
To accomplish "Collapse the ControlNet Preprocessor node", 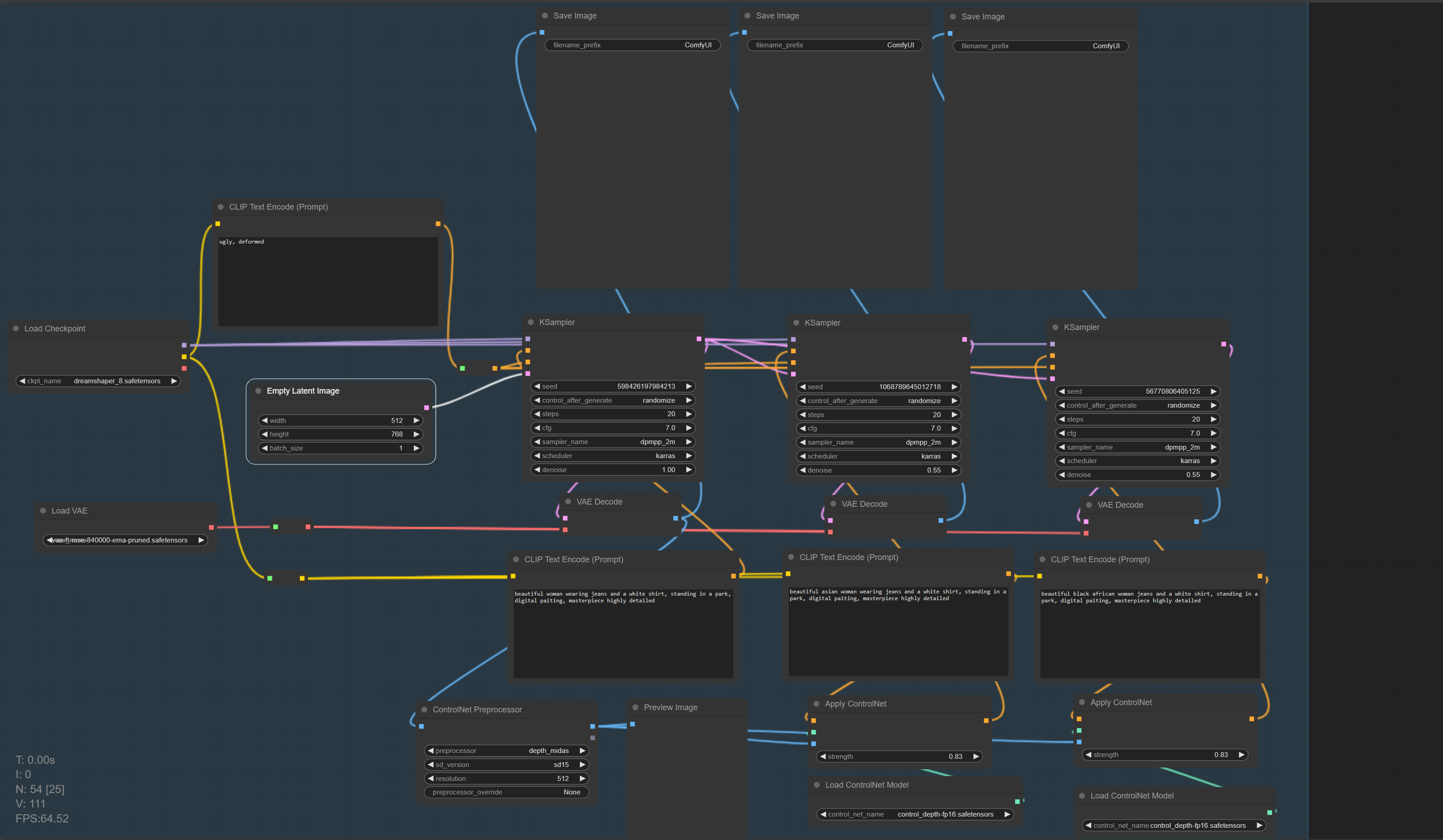I will click(425, 709).
